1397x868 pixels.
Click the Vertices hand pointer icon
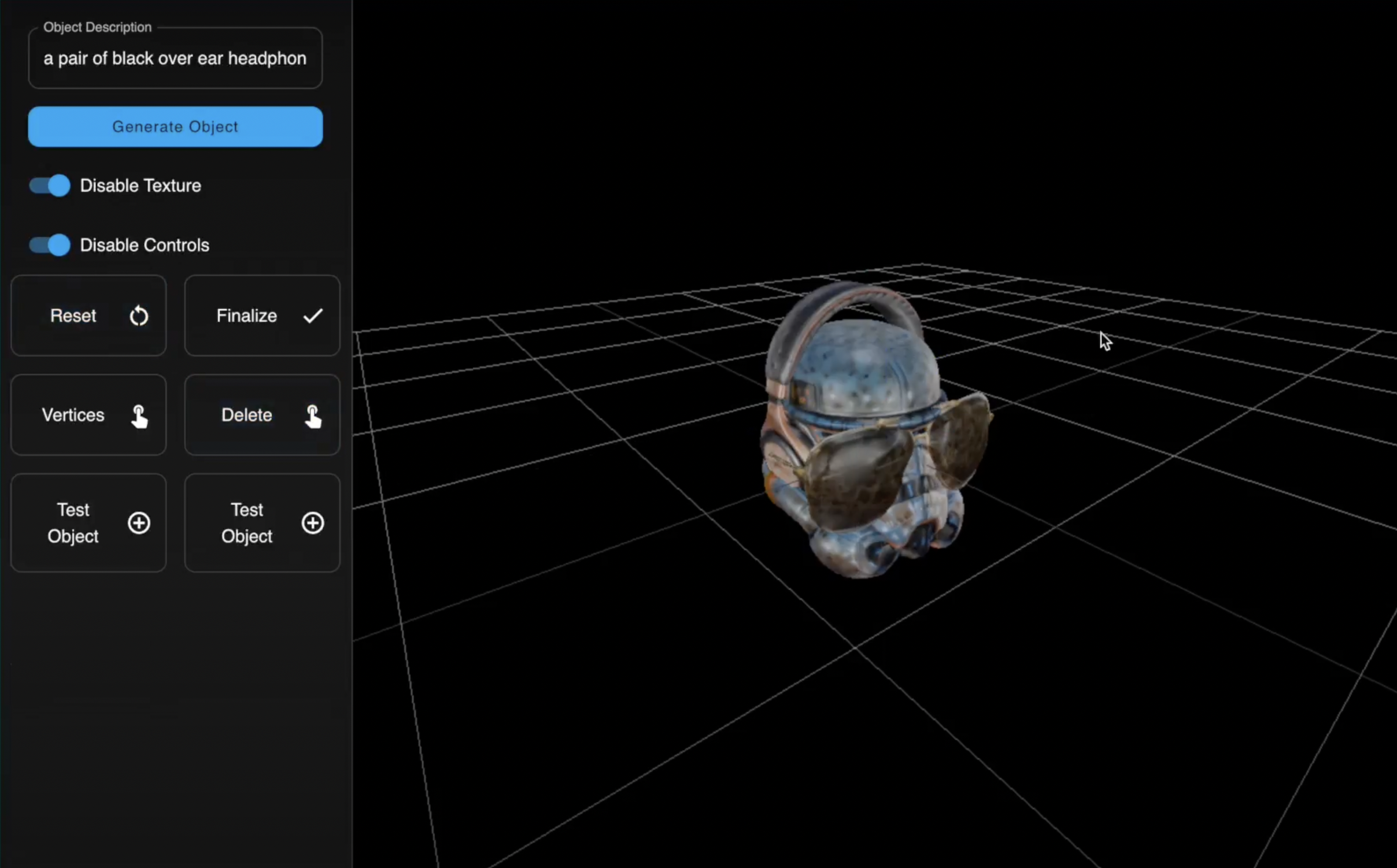click(139, 416)
